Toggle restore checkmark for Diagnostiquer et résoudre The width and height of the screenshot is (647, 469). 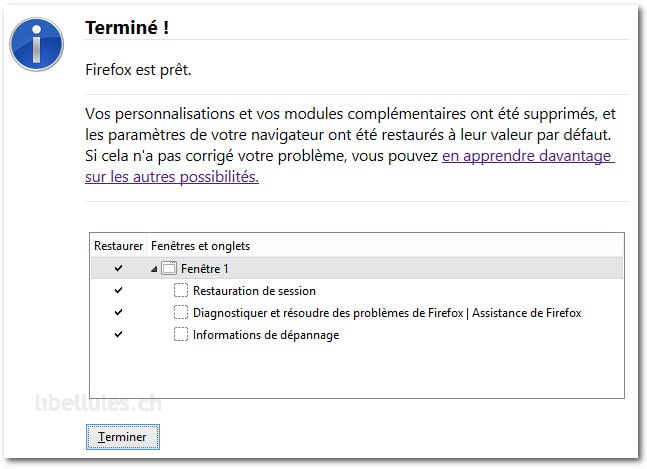tap(118, 312)
